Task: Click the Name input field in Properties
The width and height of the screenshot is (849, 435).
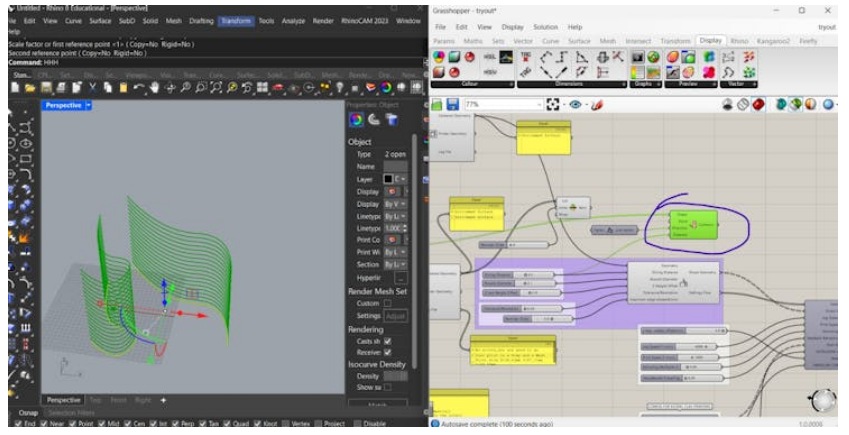Action: click(394, 167)
